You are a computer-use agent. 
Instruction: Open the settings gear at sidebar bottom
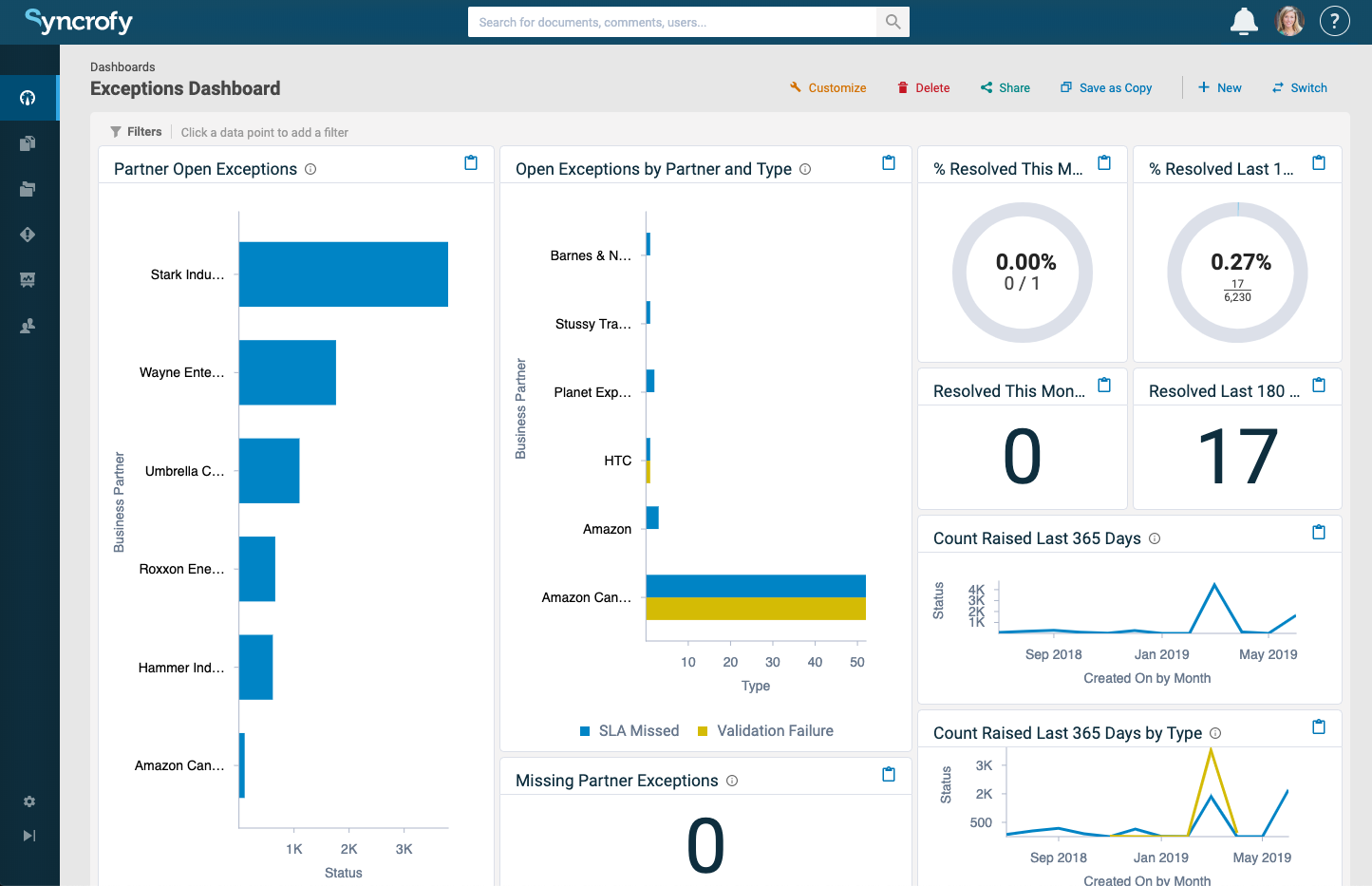point(28,801)
